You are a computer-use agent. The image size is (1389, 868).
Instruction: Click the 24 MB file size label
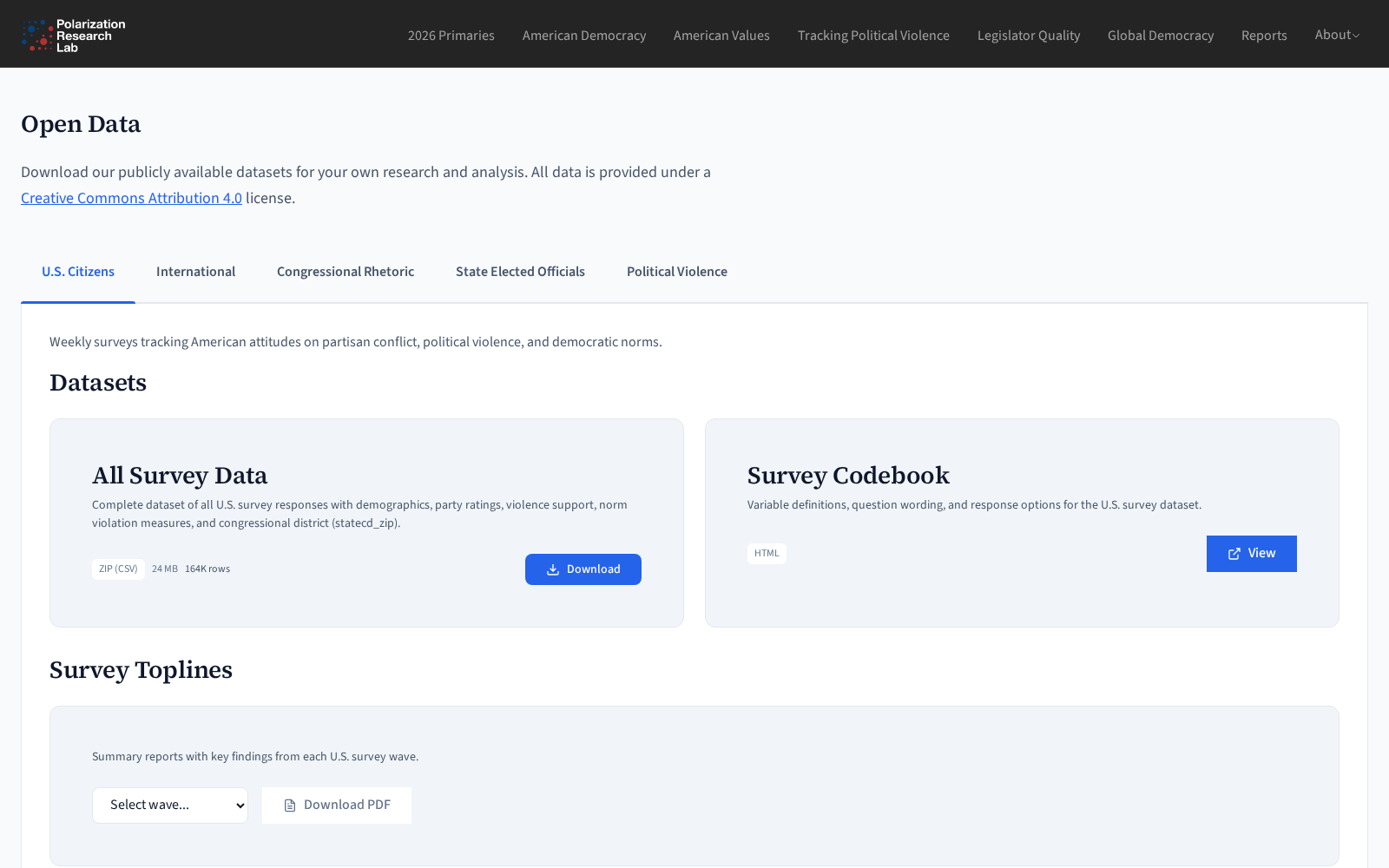point(165,569)
